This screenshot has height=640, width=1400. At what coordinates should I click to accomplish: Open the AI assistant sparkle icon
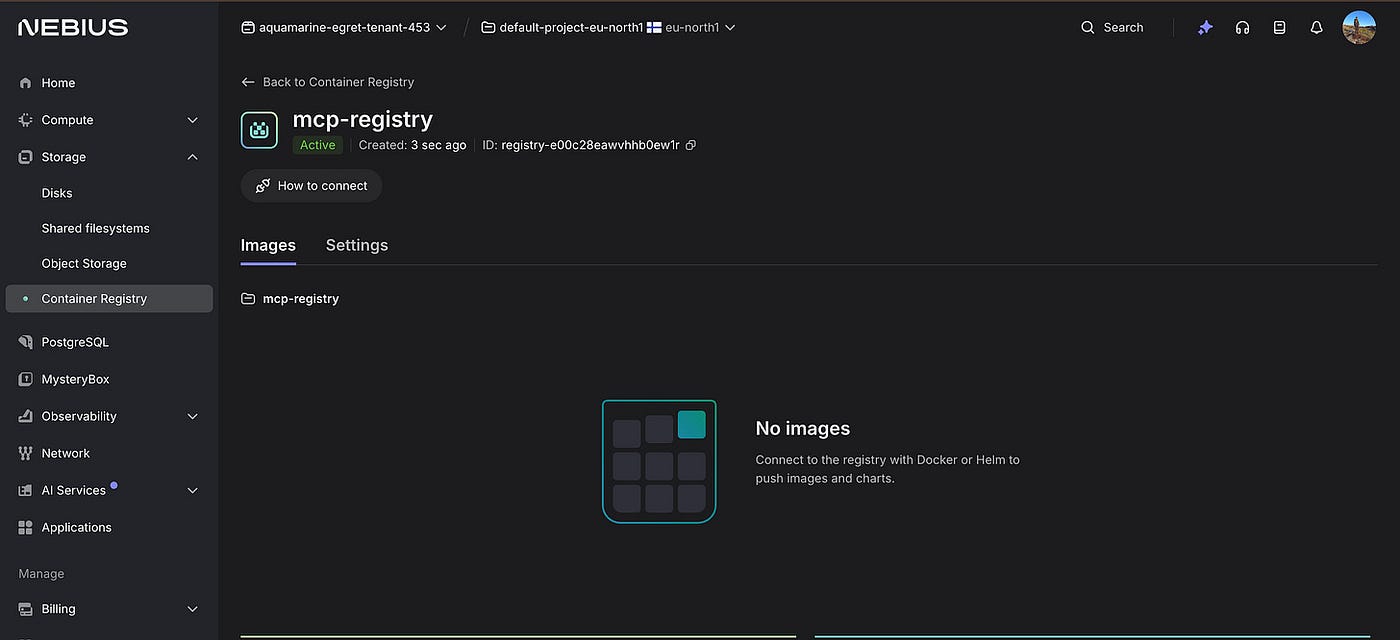click(1205, 28)
